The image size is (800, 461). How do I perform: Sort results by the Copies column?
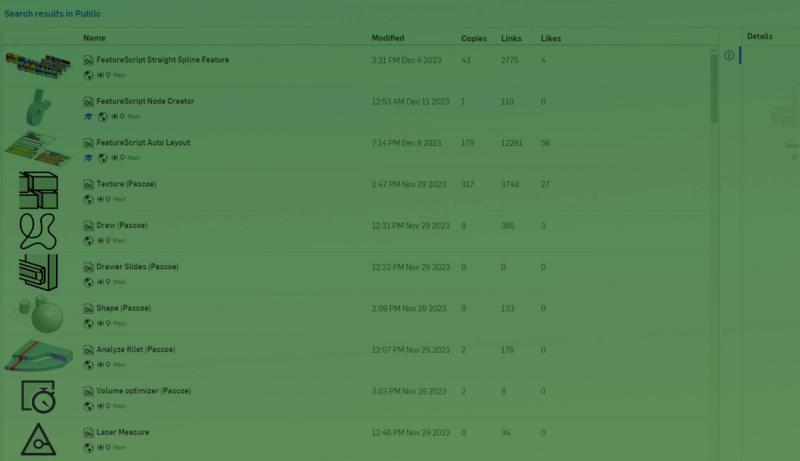tap(473, 39)
